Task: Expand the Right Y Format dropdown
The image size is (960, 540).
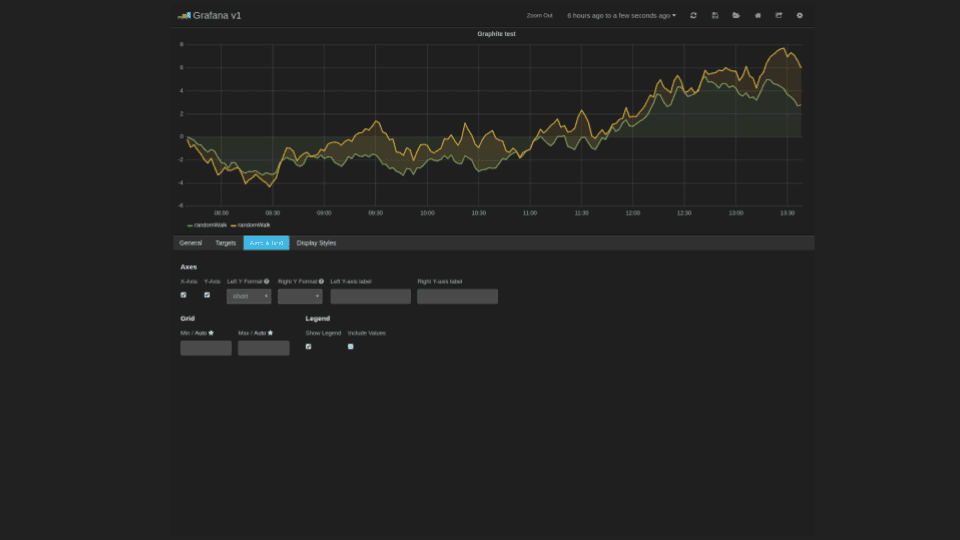Action: (300, 296)
